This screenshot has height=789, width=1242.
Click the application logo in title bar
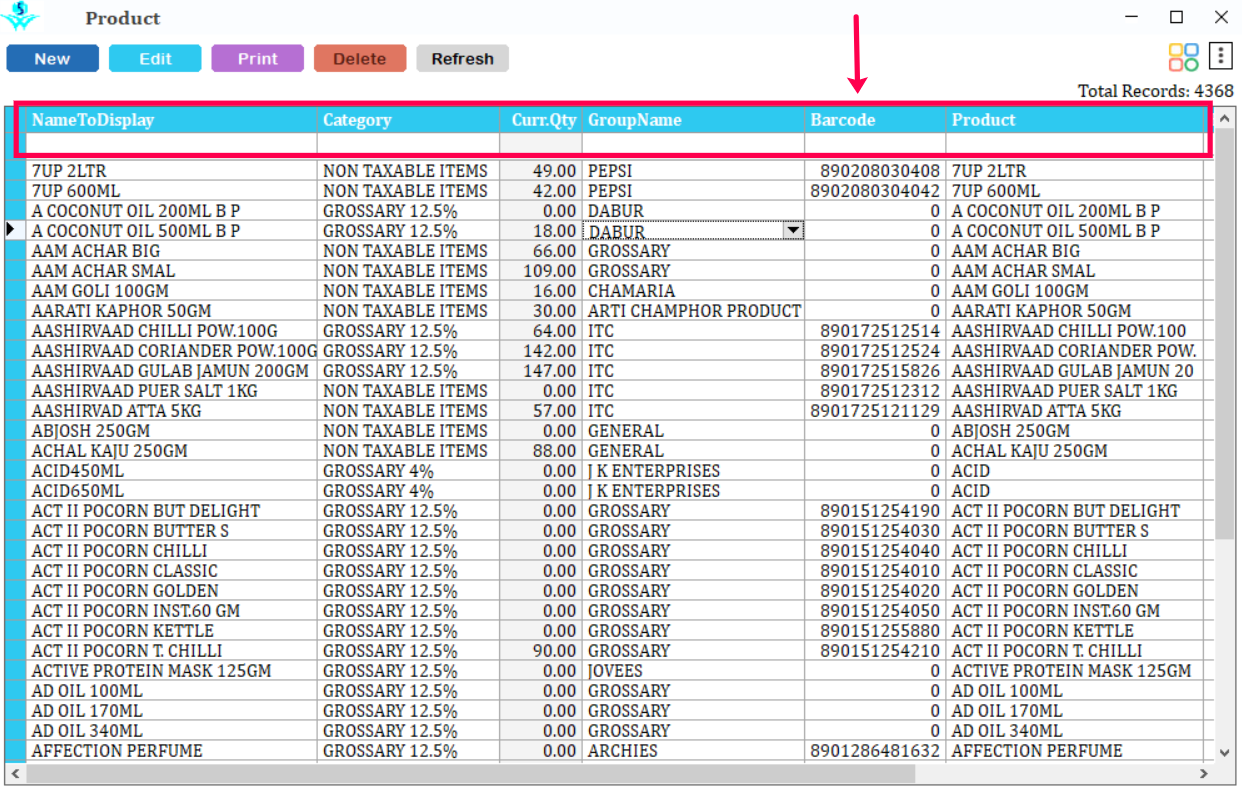pos(20,17)
